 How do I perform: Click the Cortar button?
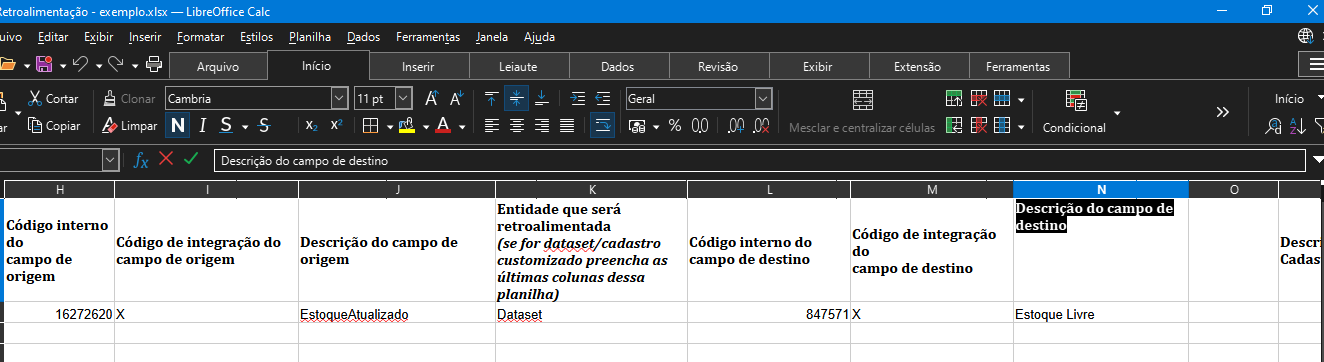tap(53, 99)
